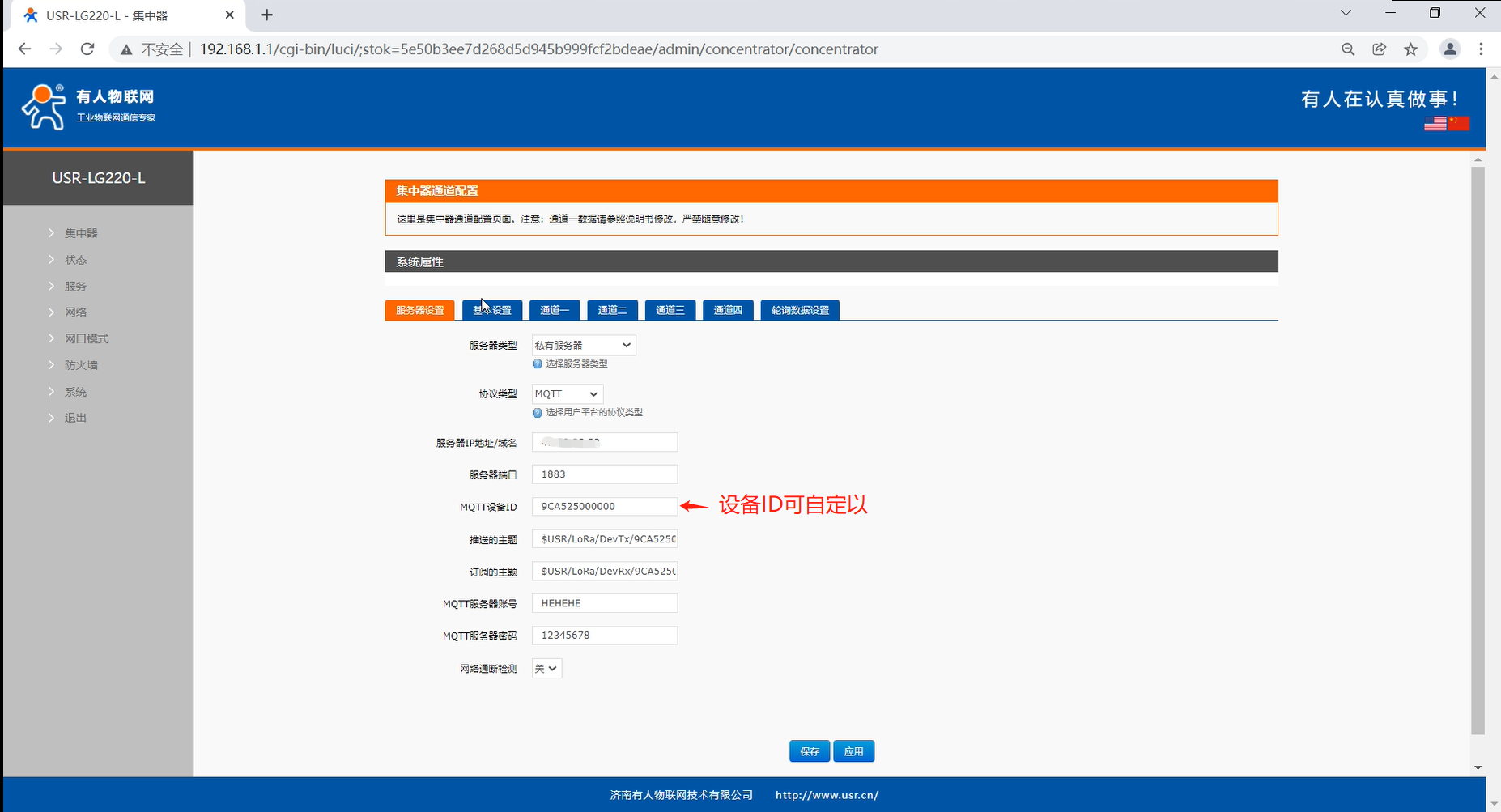Open the browser profile avatar icon
Screen dimensions: 1501x812
coord(1450,49)
